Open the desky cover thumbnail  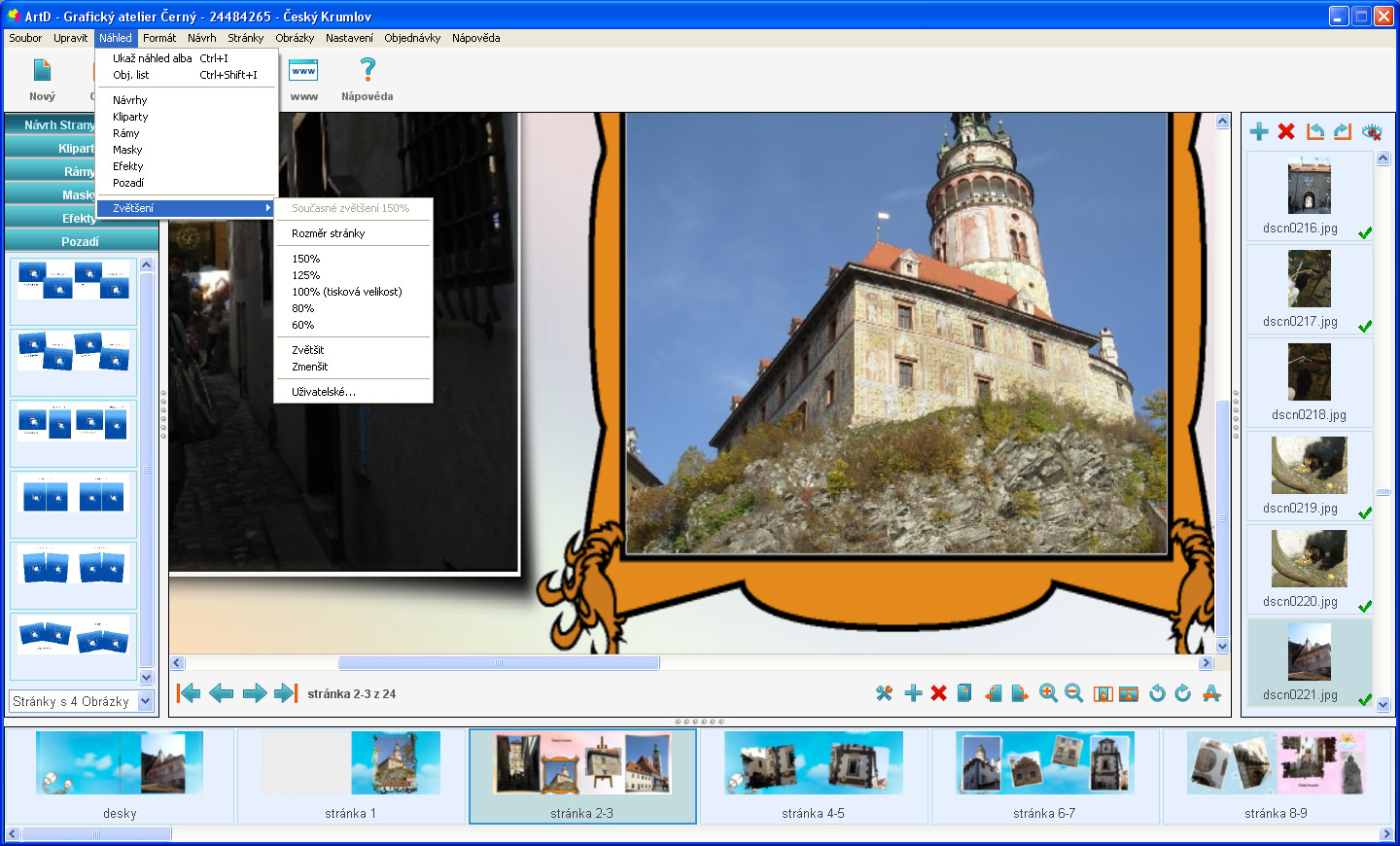click(120, 776)
